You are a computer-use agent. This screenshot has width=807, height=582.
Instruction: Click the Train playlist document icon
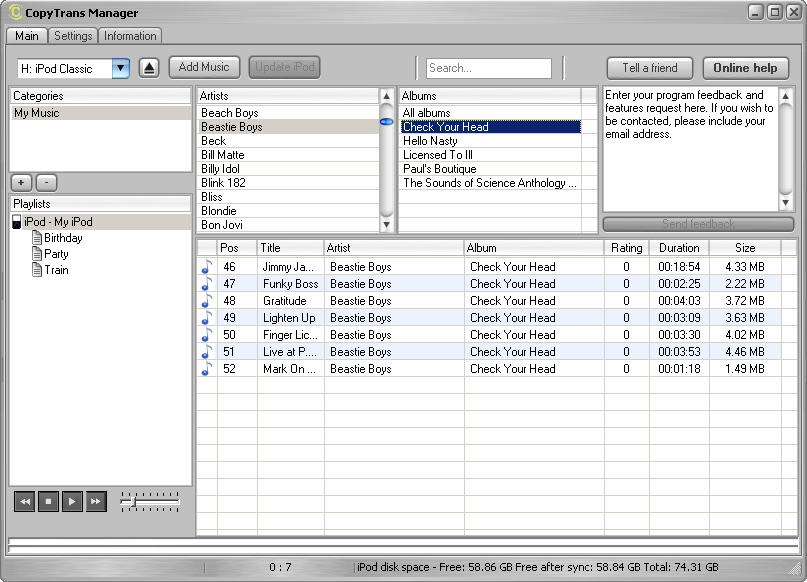(37, 270)
